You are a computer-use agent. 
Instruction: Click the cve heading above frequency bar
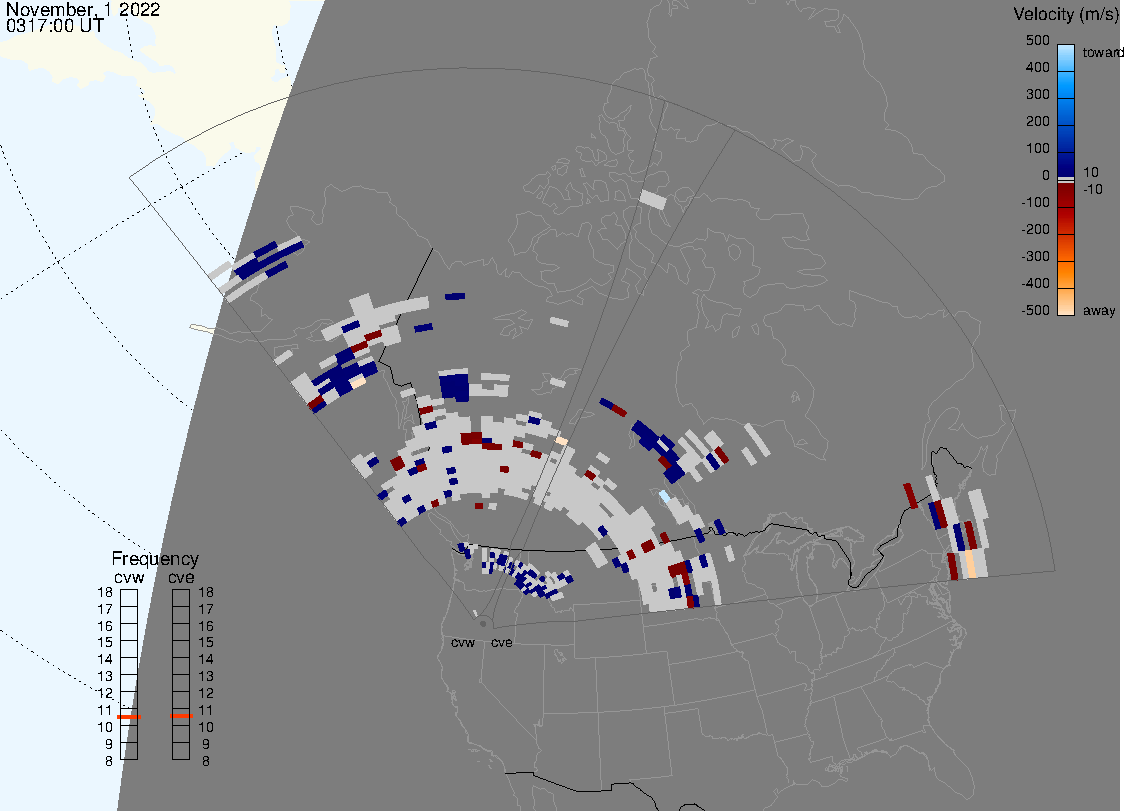(x=181, y=577)
